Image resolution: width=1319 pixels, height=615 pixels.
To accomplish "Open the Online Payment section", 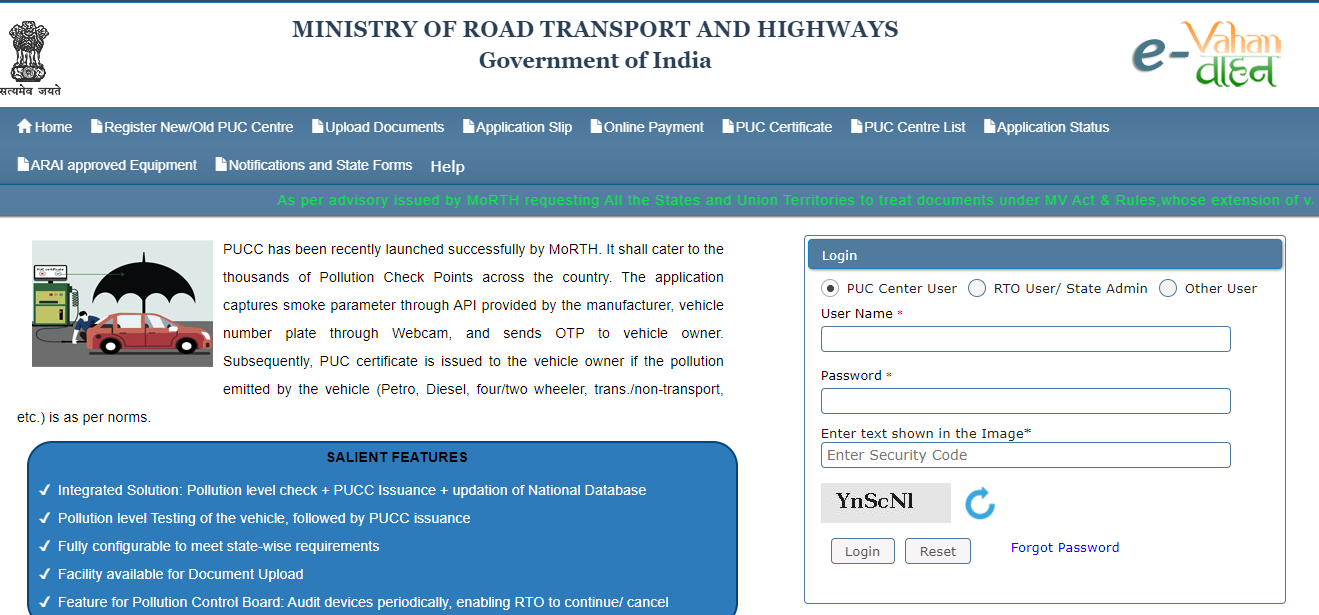I will point(646,126).
